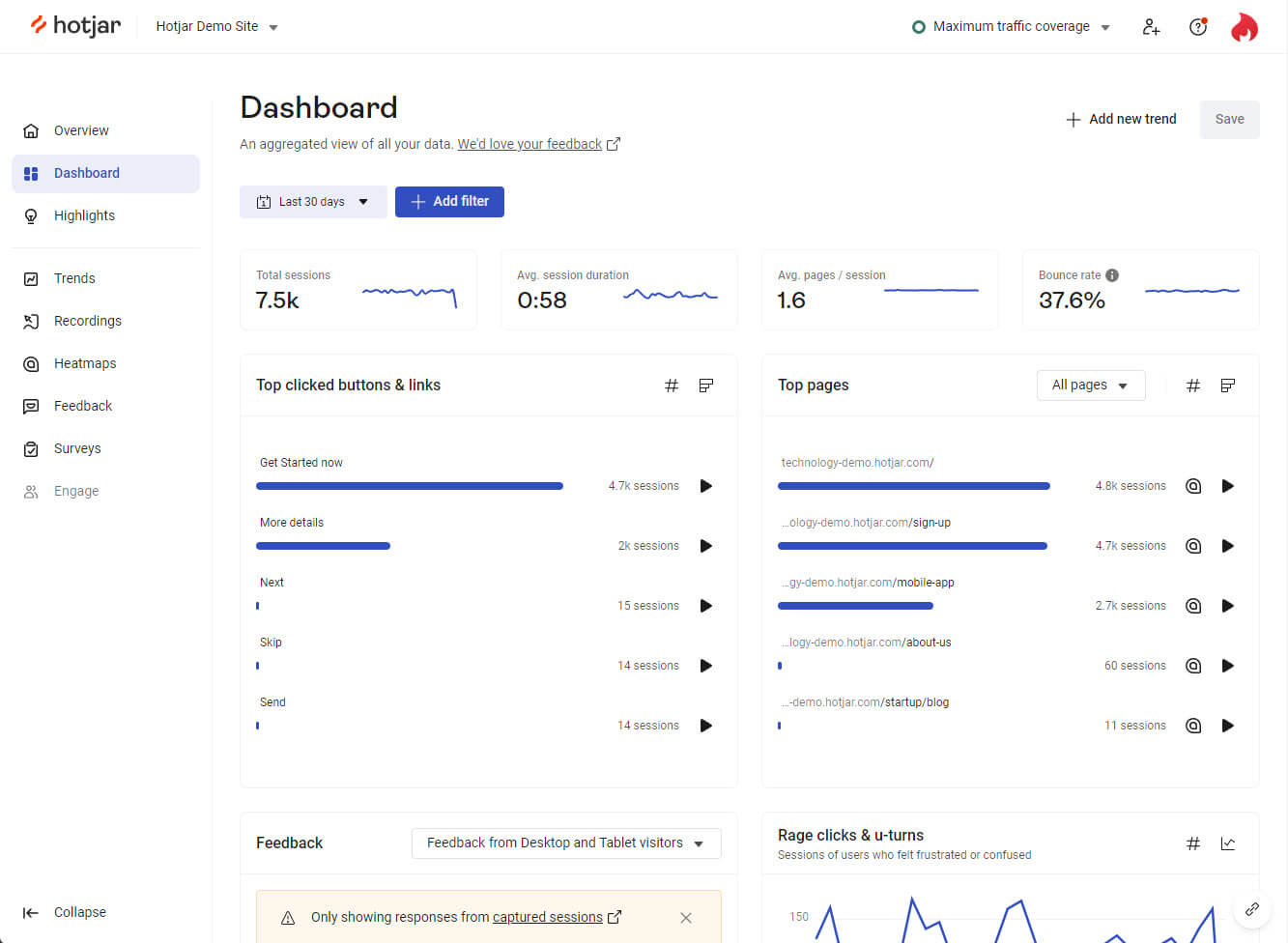Viewport: 1288px width, 943px height.
Task: Click the 4.8k sessions count
Action: click(x=1131, y=486)
